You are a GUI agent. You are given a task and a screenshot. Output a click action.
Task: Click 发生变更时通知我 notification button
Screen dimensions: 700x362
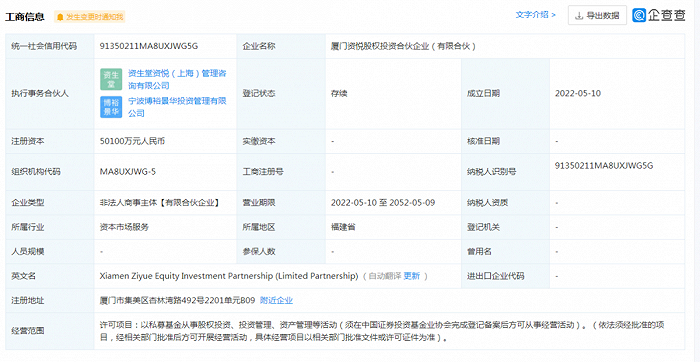click(x=90, y=17)
